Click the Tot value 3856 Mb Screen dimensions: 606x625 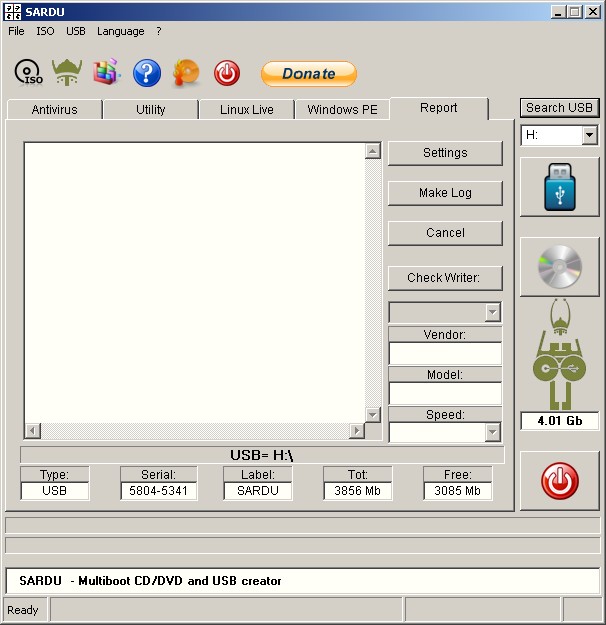357,491
